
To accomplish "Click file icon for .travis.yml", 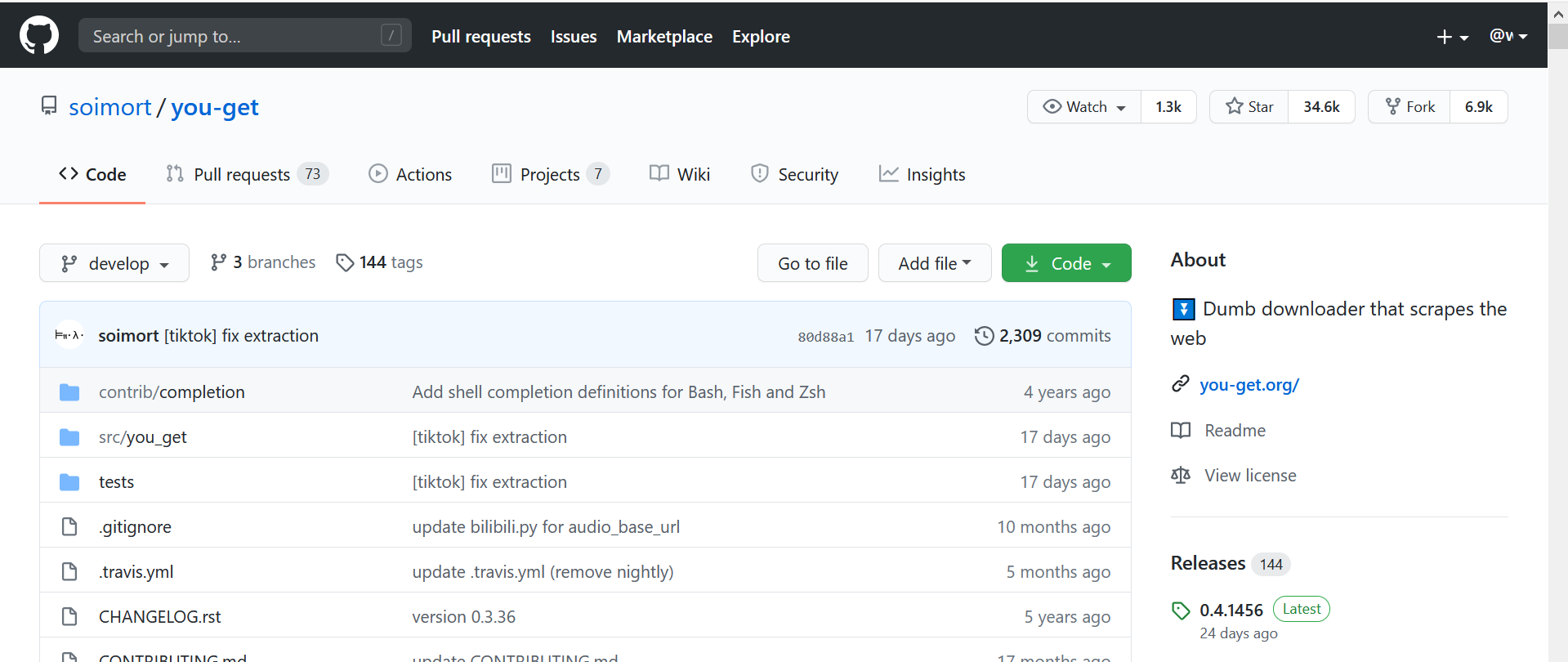I will point(69,572).
